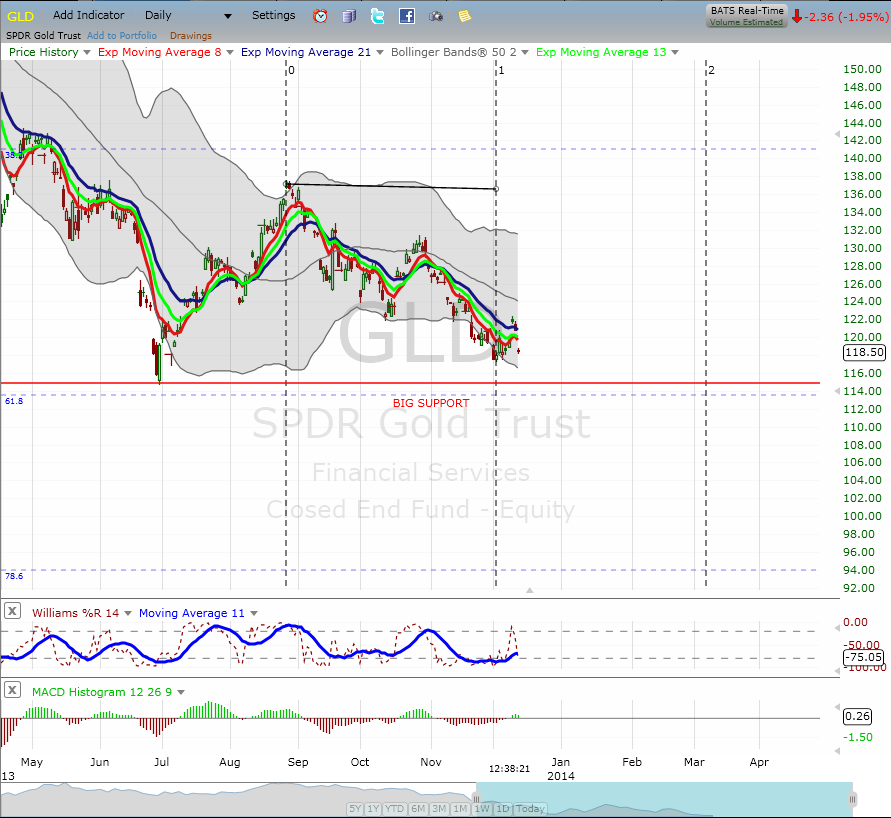Image resolution: width=891 pixels, height=818 pixels.
Task: Click current price label 118.50
Action: click(864, 352)
